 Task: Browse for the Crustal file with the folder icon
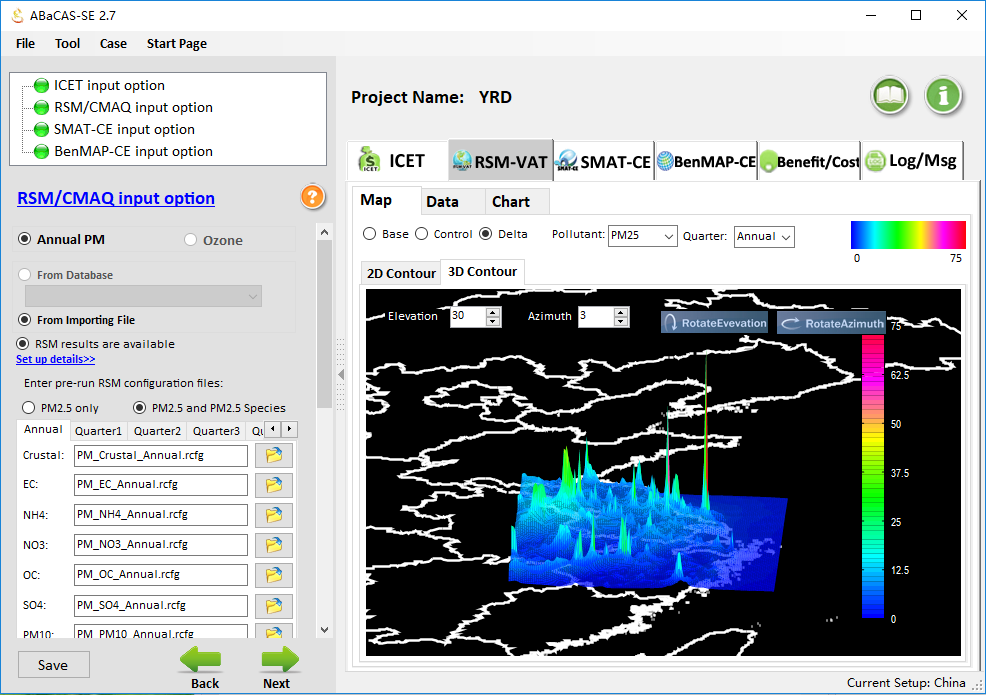[274, 456]
